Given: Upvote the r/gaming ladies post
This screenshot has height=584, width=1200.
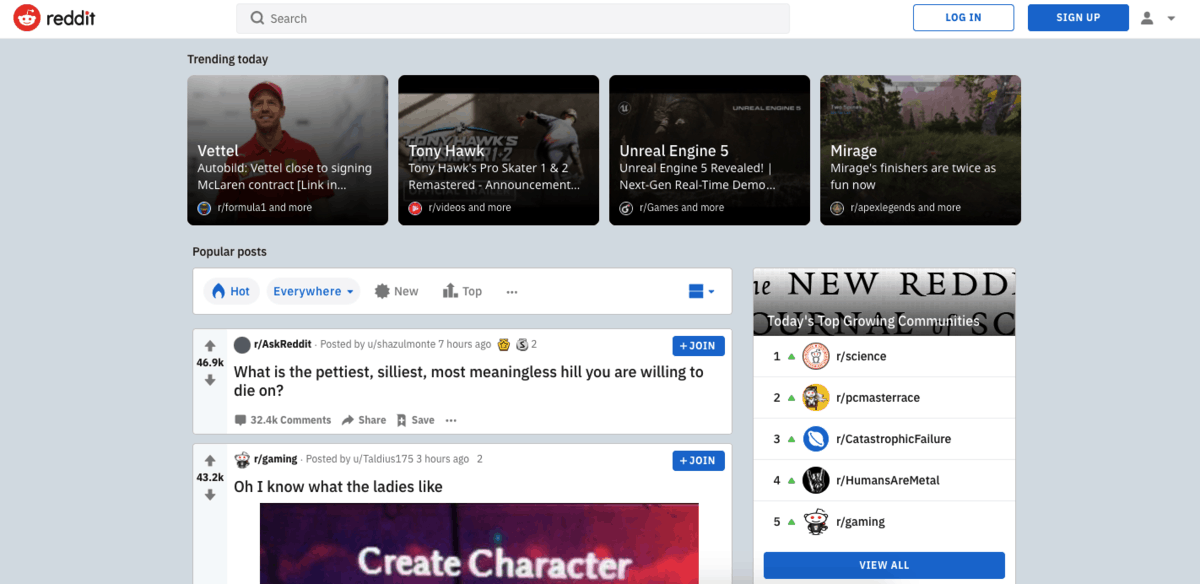Looking at the screenshot, I should (210, 461).
